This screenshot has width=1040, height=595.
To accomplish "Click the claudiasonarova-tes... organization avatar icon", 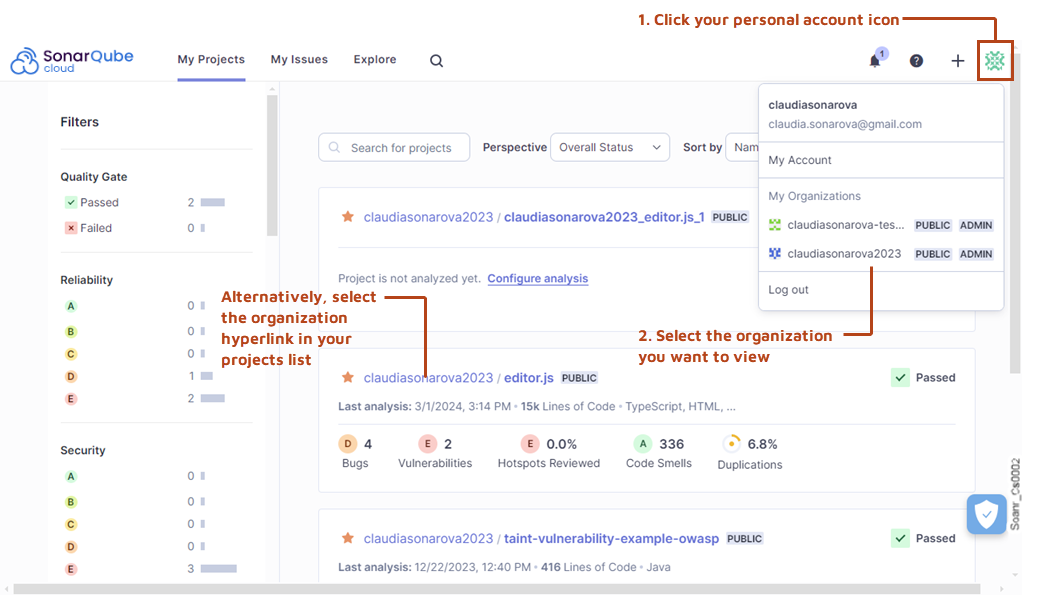I will (x=775, y=225).
